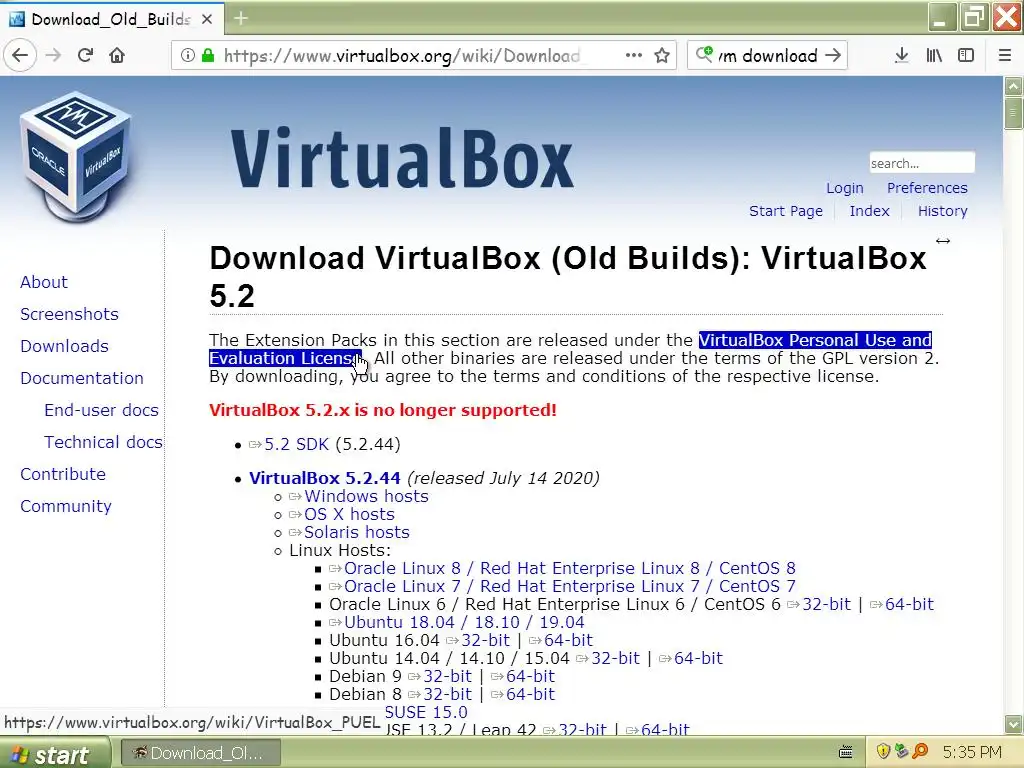
Task: Open the VirtualBox 5.2.44 link
Action: point(325,478)
